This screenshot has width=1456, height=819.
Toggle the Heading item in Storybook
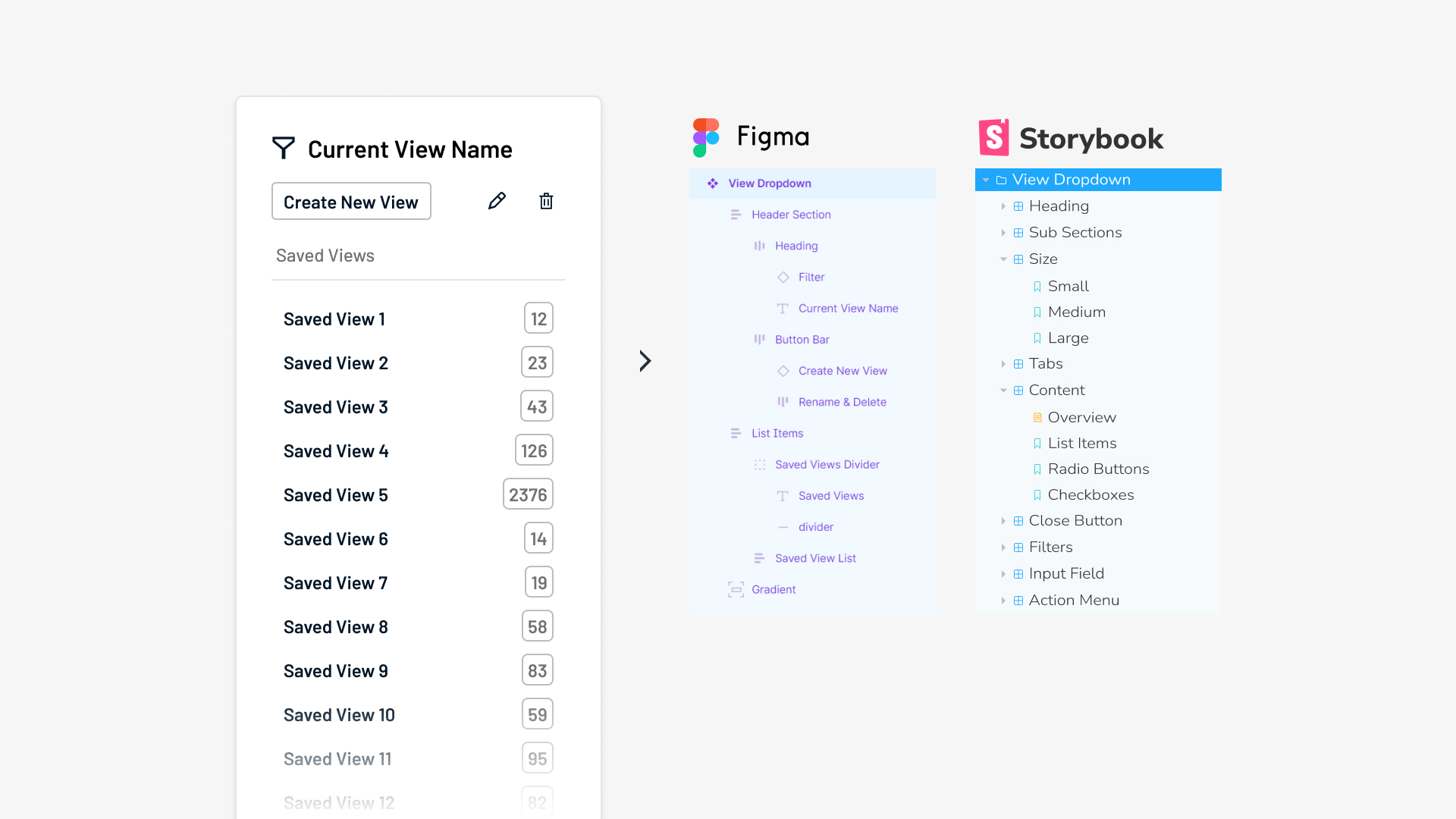[x=1002, y=206]
